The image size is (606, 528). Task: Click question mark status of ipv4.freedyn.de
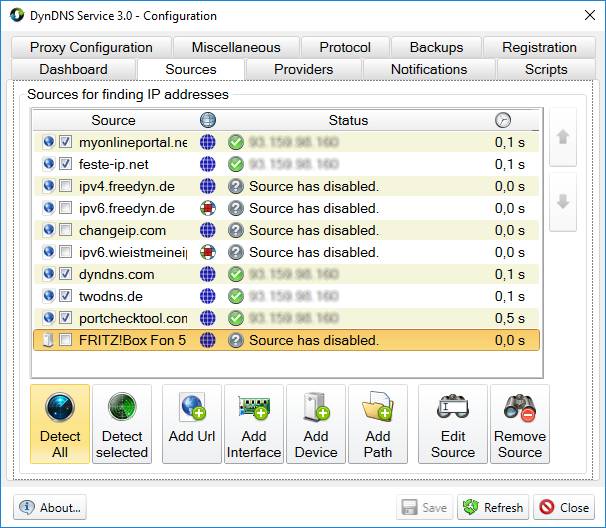point(236,186)
